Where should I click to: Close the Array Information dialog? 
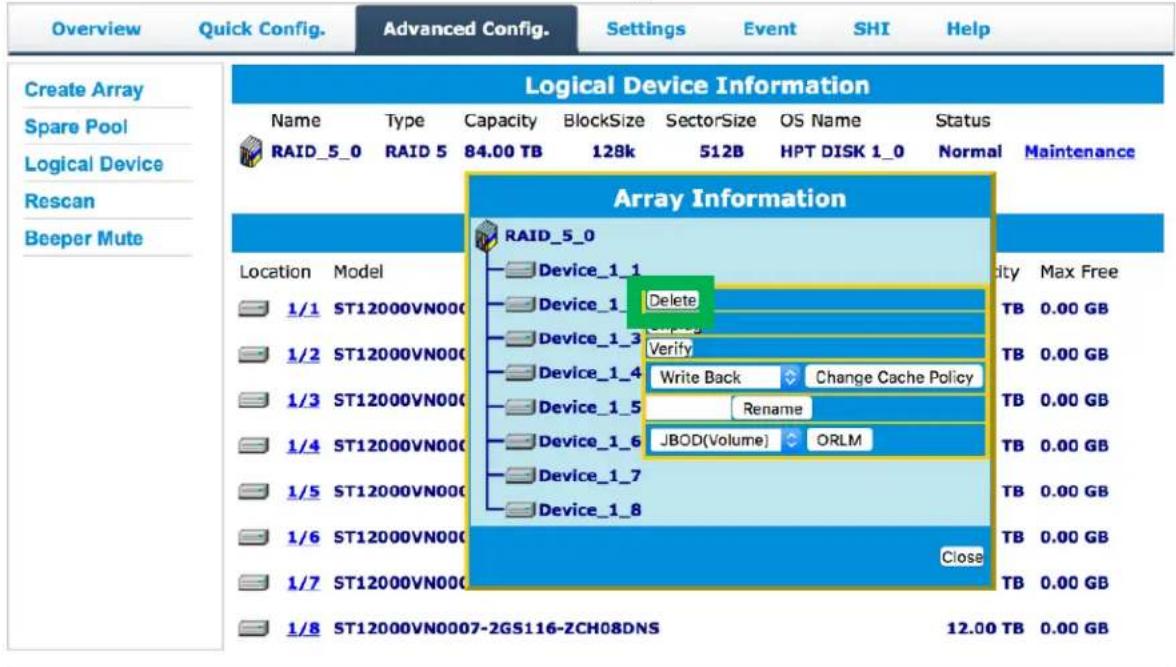(962, 557)
